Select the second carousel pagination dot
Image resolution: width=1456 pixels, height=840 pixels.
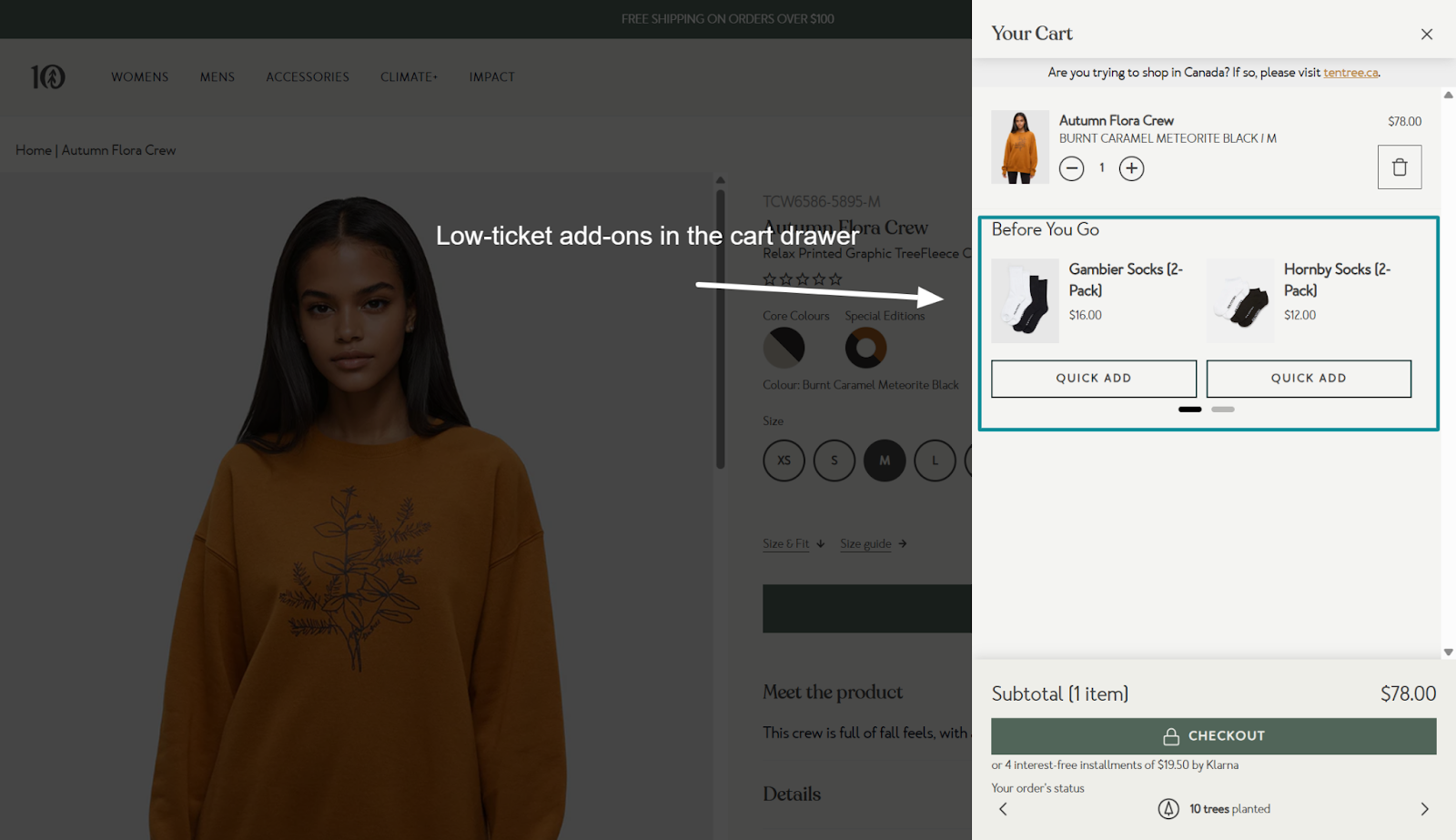coord(1223,410)
